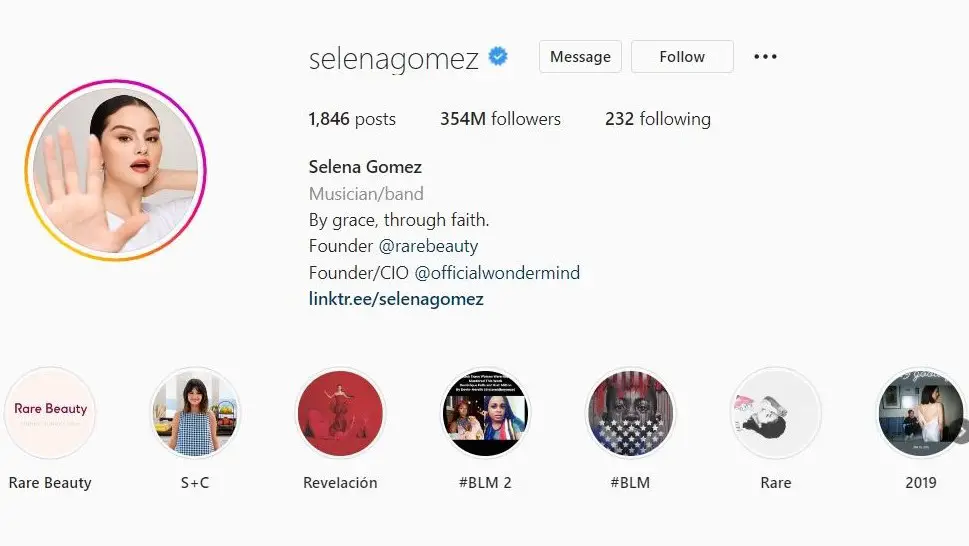View the 354M followers list

[x=501, y=119]
